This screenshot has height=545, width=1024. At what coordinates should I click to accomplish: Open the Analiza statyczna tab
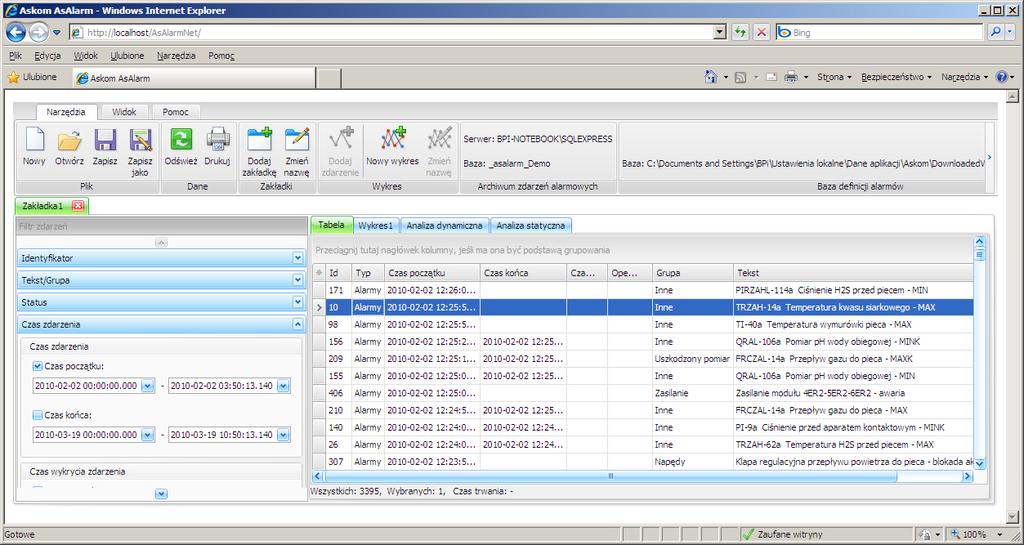(x=530, y=225)
